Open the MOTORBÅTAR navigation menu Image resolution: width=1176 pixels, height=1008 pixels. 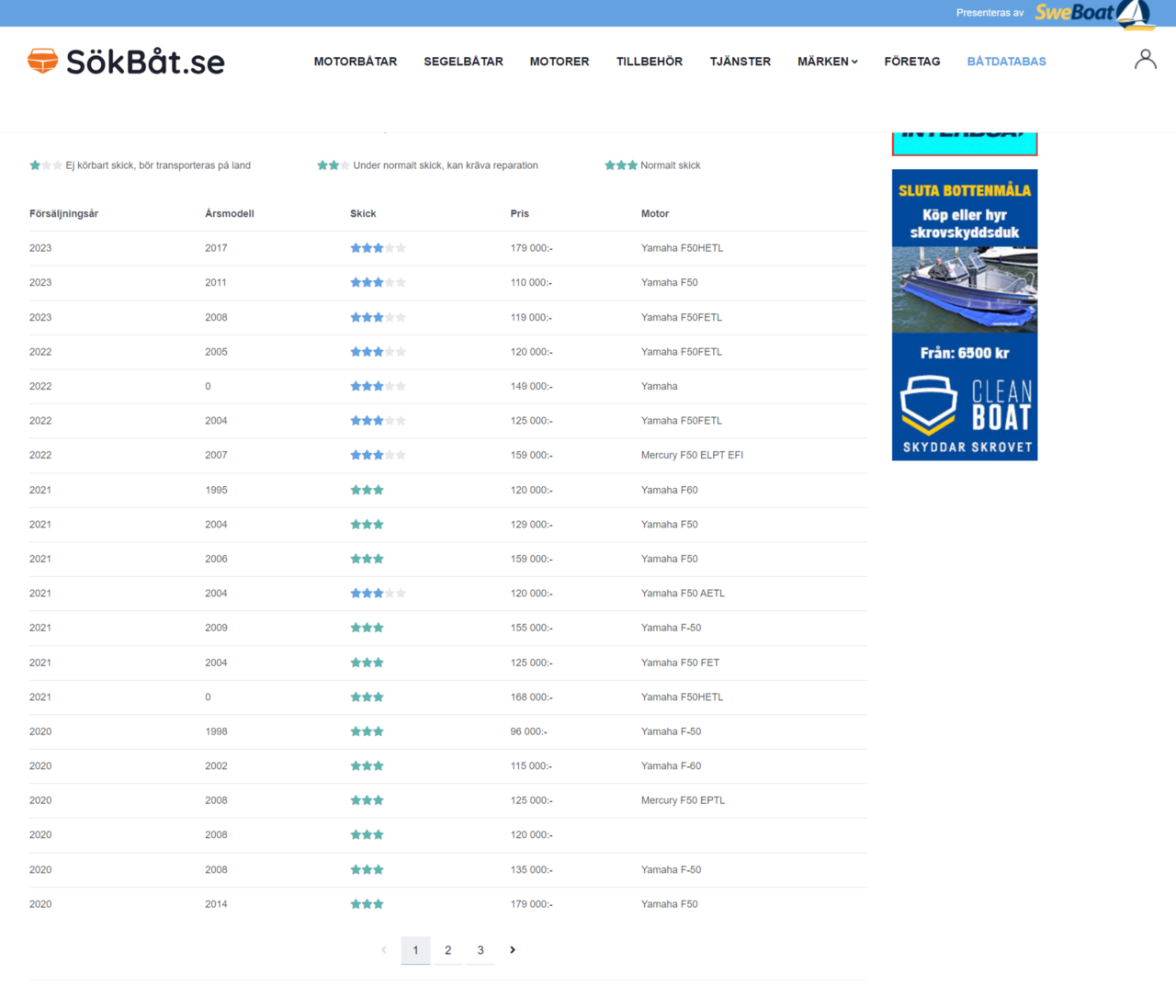pyautogui.click(x=356, y=62)
